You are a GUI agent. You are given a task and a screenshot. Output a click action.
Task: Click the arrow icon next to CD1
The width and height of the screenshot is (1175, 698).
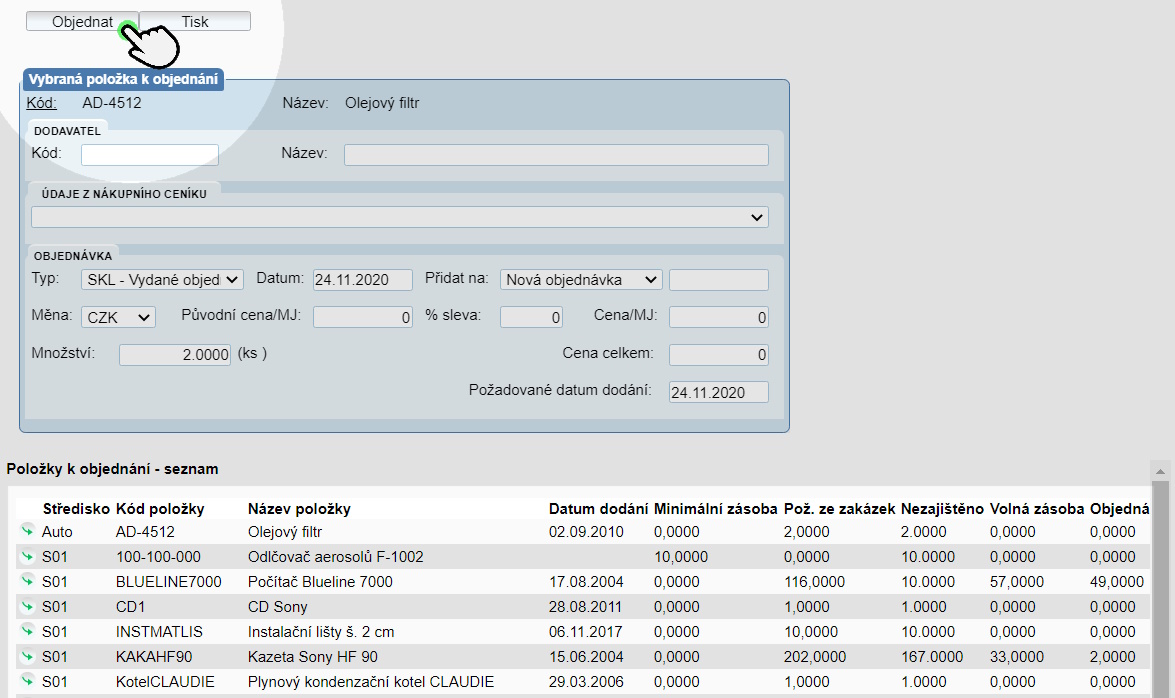[27, 606]
